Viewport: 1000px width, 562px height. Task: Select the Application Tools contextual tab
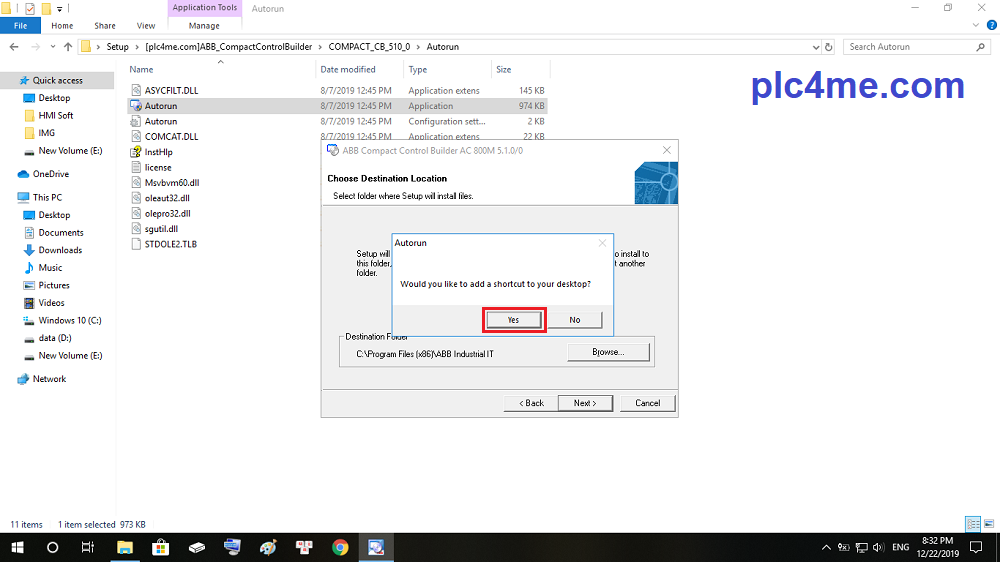tap(205, 8)
